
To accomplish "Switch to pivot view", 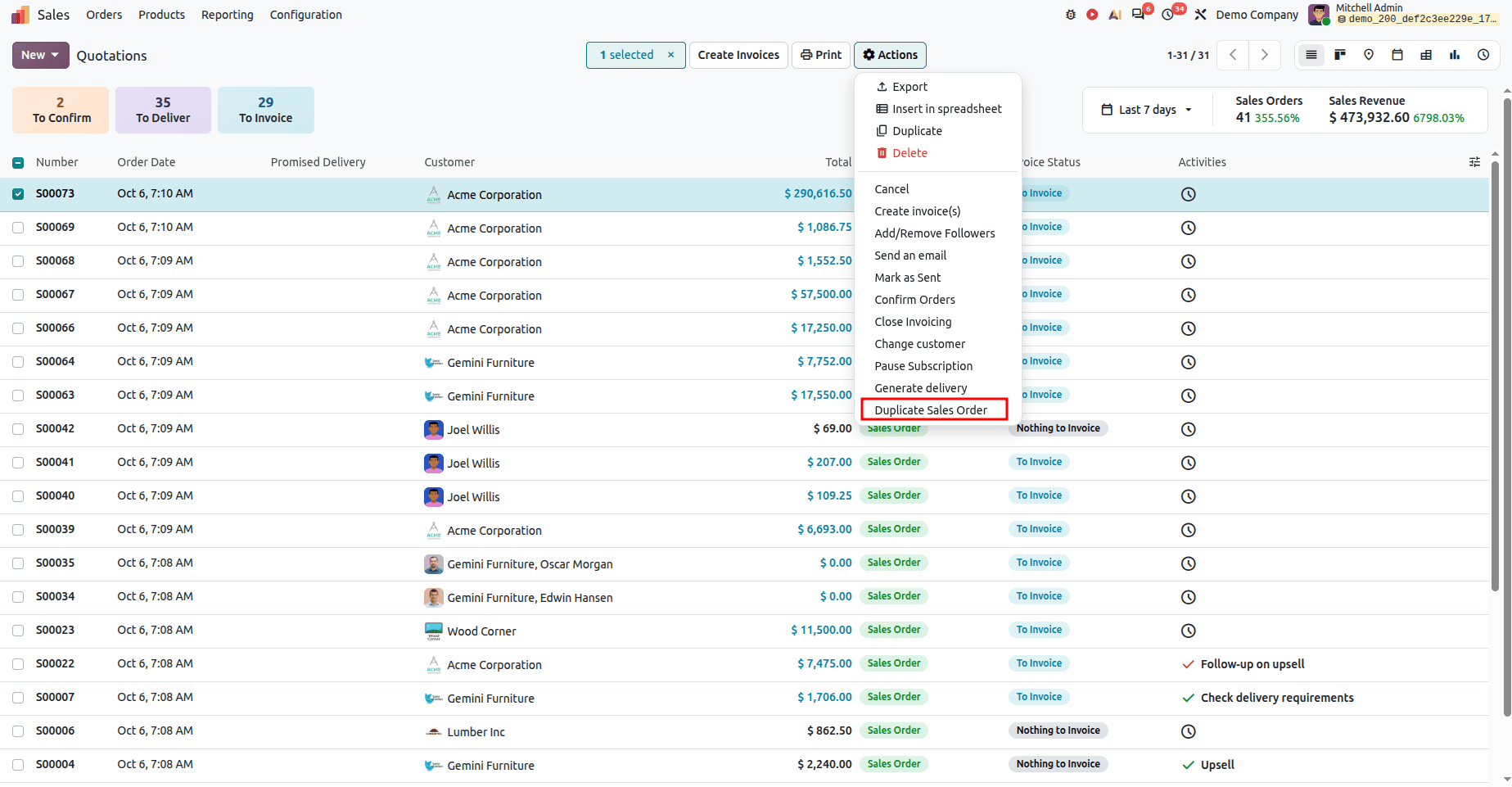I will pos(1426,55).
